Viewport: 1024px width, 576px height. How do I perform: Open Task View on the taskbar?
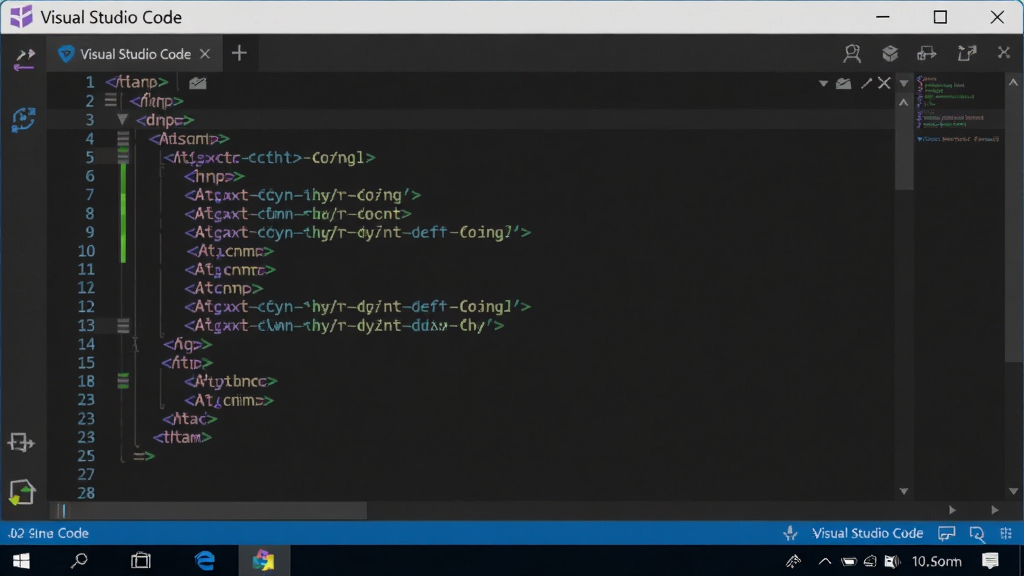point(140,561)
